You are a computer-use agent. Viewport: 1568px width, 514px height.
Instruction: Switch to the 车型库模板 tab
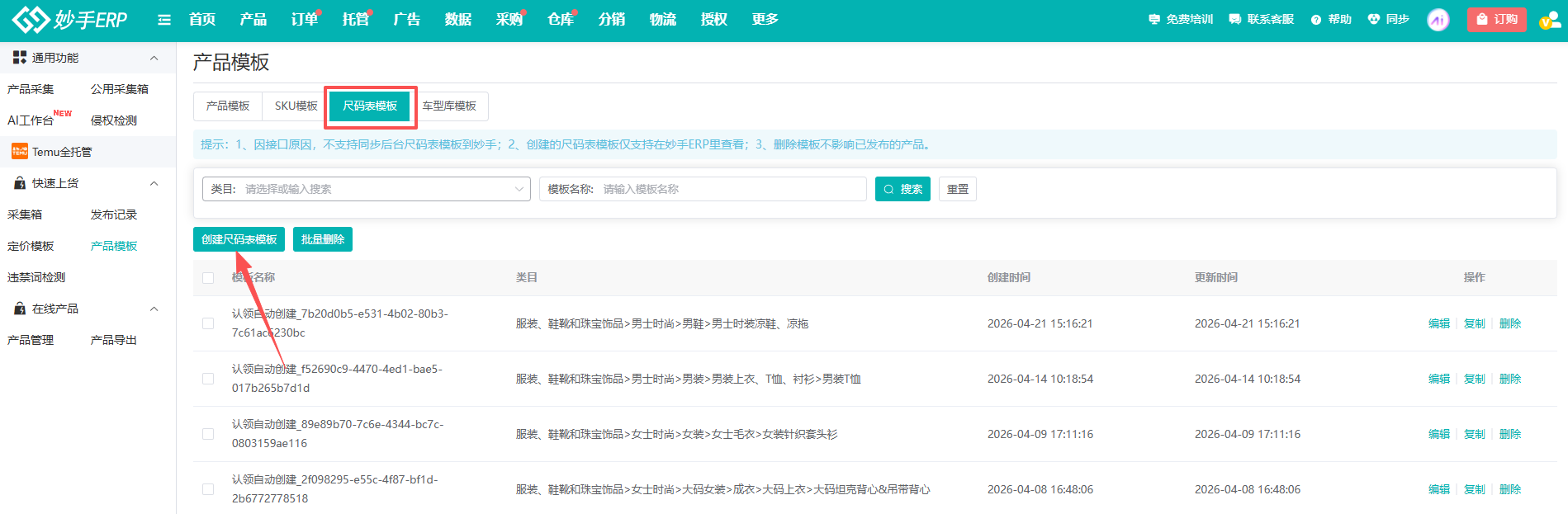click(x=449, y=106)
